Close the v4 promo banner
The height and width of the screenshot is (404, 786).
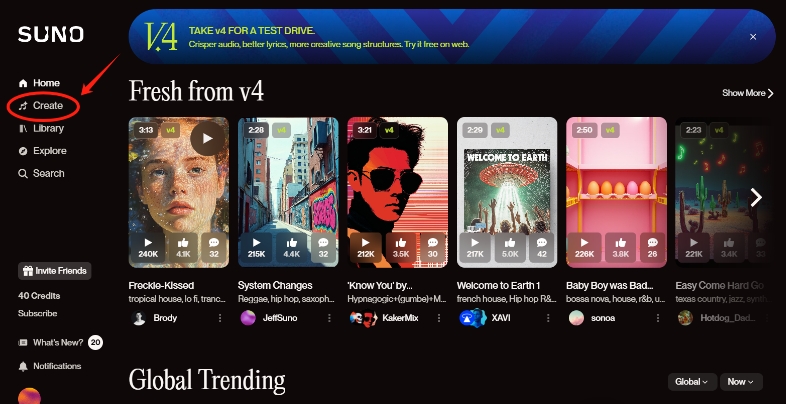tap(753, 37)
